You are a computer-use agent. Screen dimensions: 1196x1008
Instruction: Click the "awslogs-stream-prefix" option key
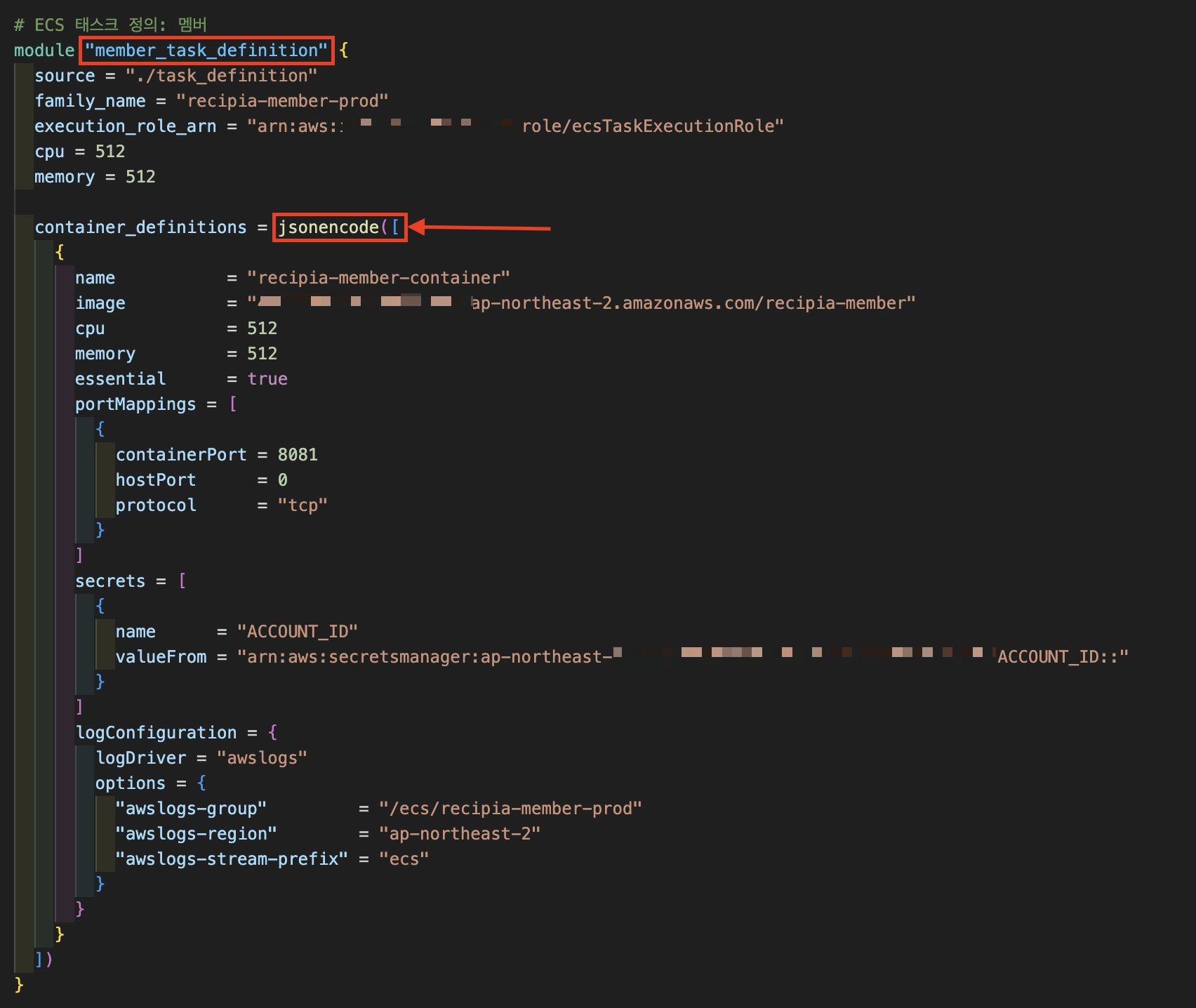pyautogui.click(x=232, y=858)
